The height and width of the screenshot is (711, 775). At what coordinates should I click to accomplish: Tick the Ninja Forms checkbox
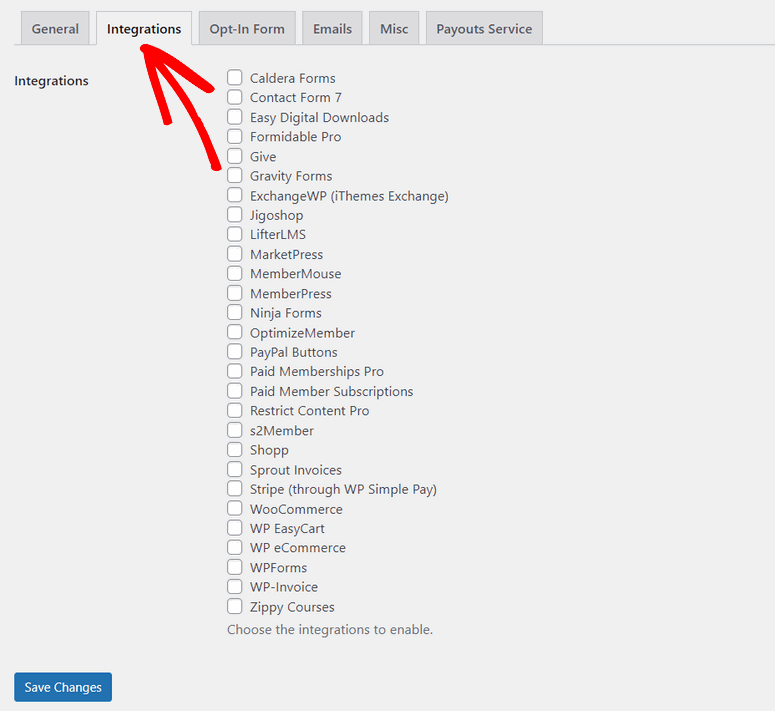(235, 312)
